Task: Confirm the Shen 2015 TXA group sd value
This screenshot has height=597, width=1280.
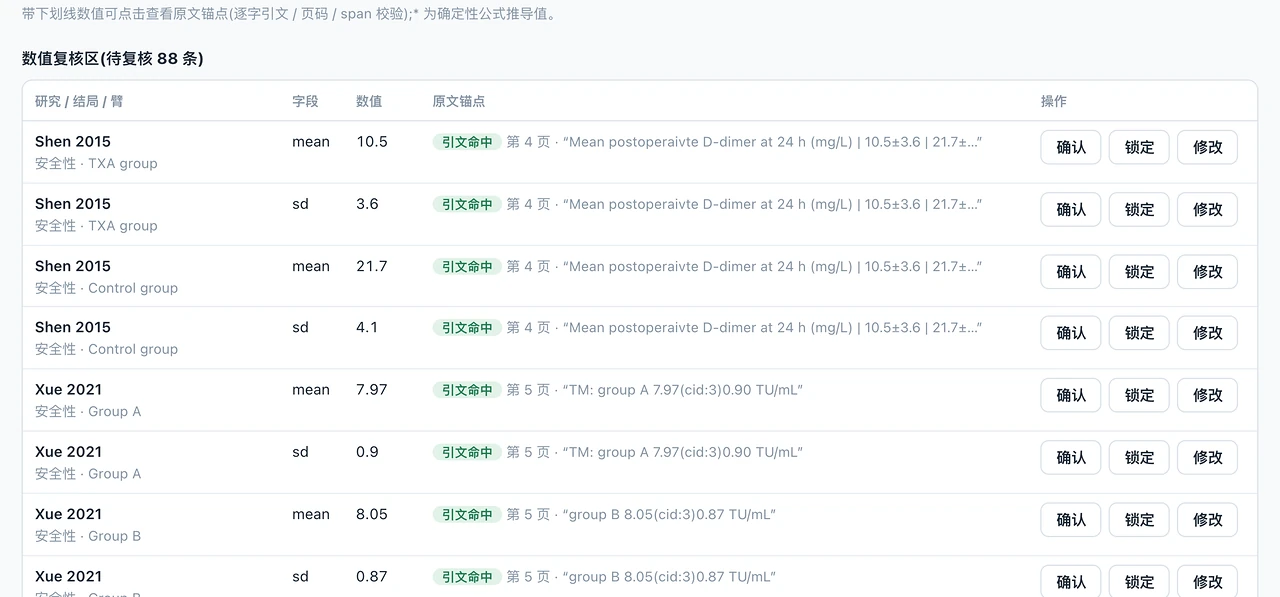Action: click(x=1071, y=209)
